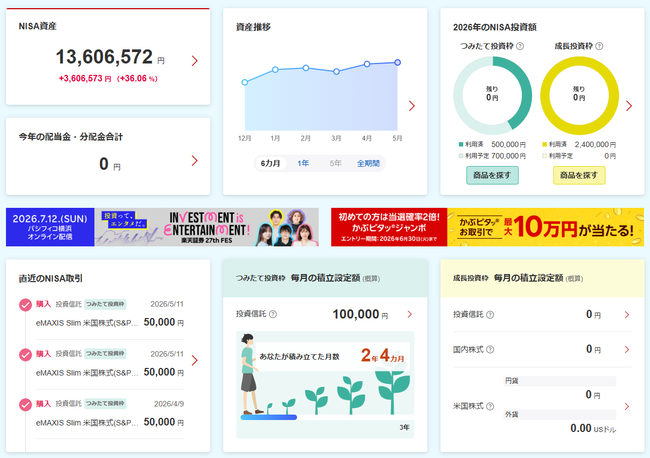
Task: Click help icon beside 成長投資枠 投資信託 row
Action: point(490,315)
